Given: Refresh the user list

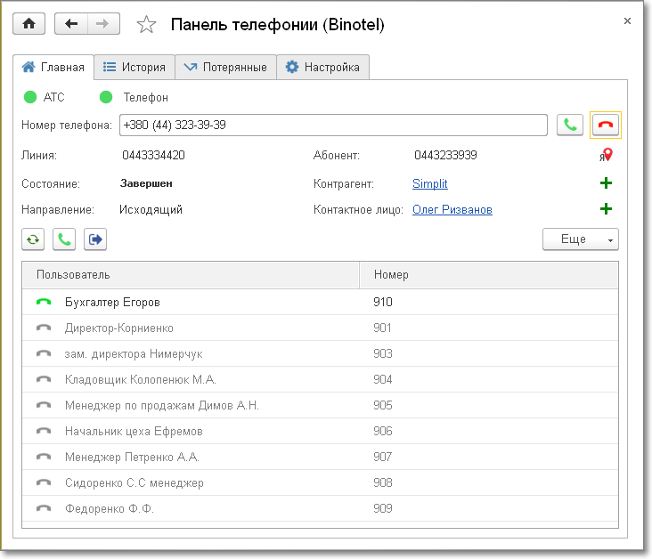Looking at the screenshot, I should (33, 240).
